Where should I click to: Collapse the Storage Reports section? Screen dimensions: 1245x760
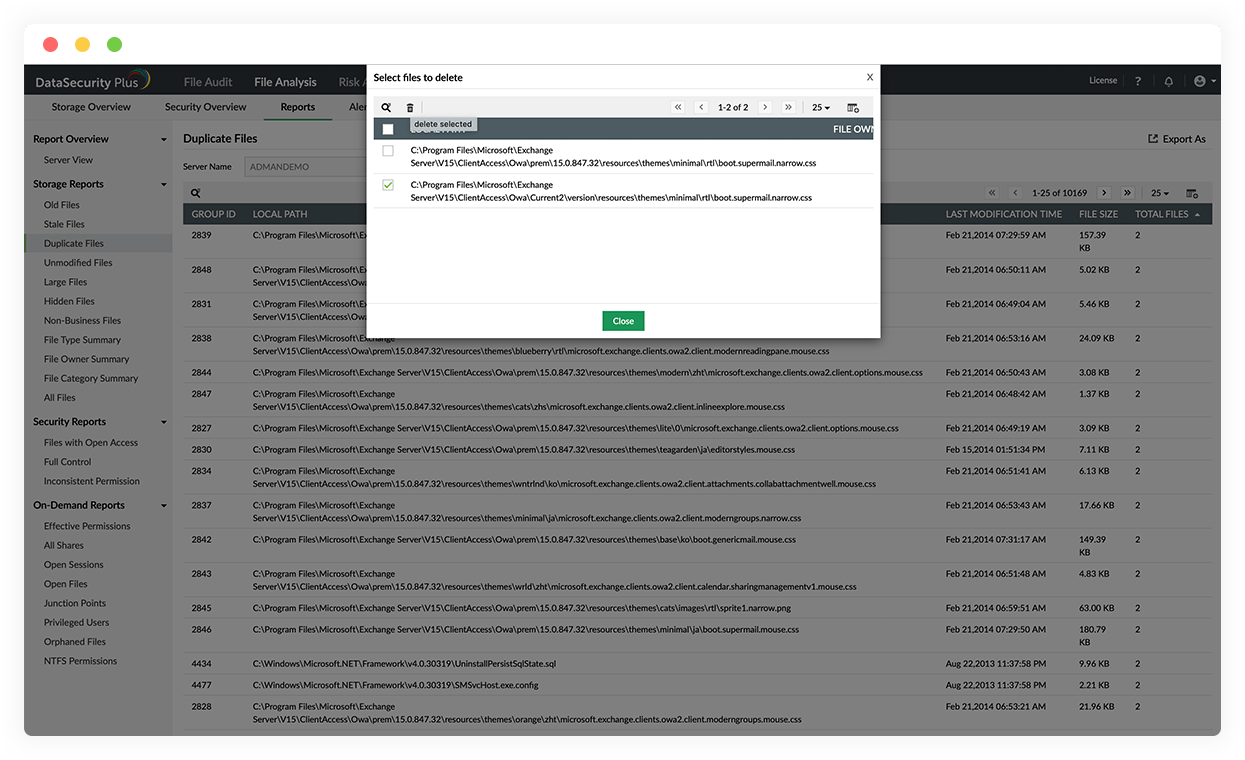point(164,184)
